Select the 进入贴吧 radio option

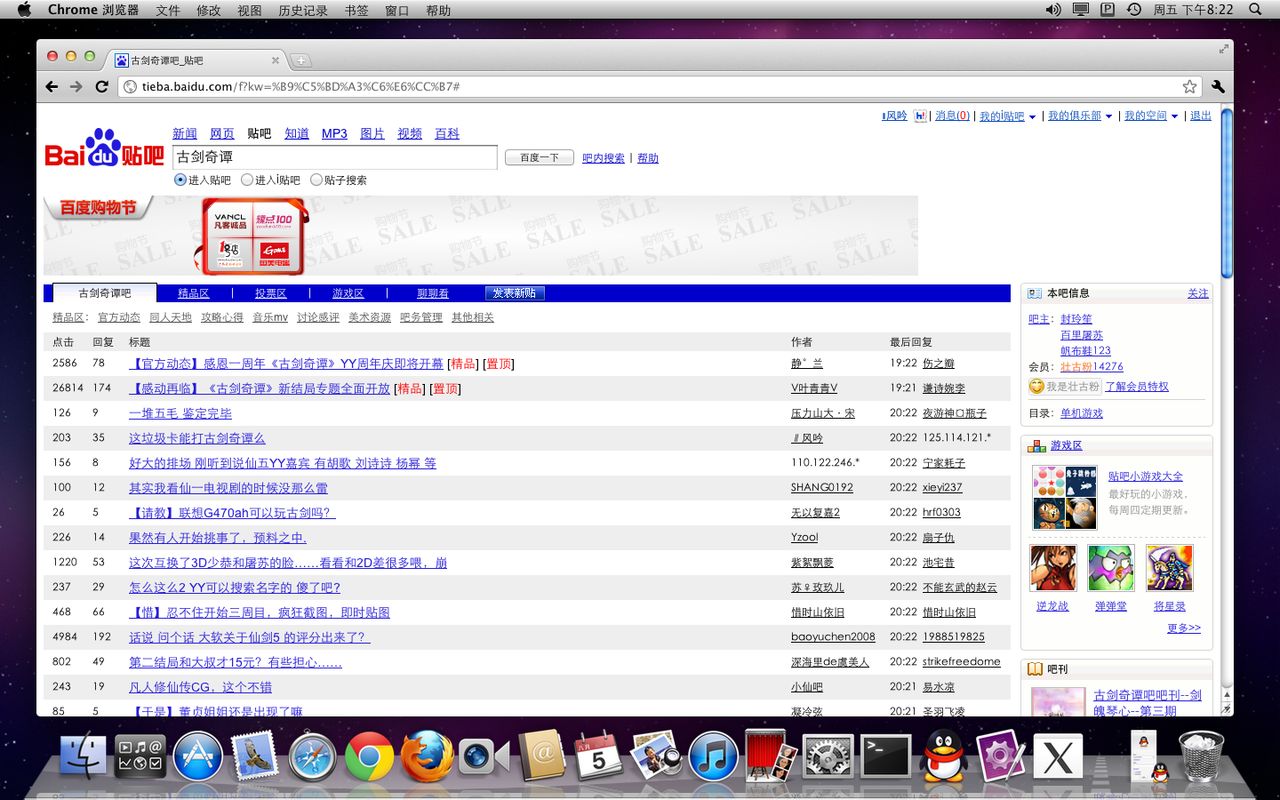(180, 180)
